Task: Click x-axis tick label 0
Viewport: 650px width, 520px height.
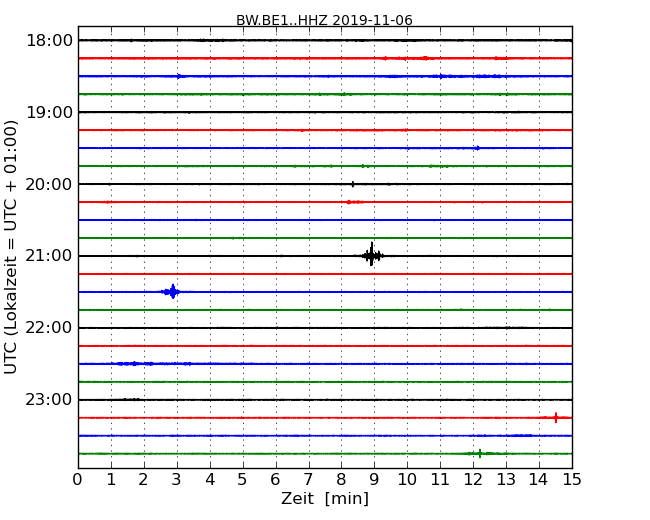Action: [x=78, y=479]
